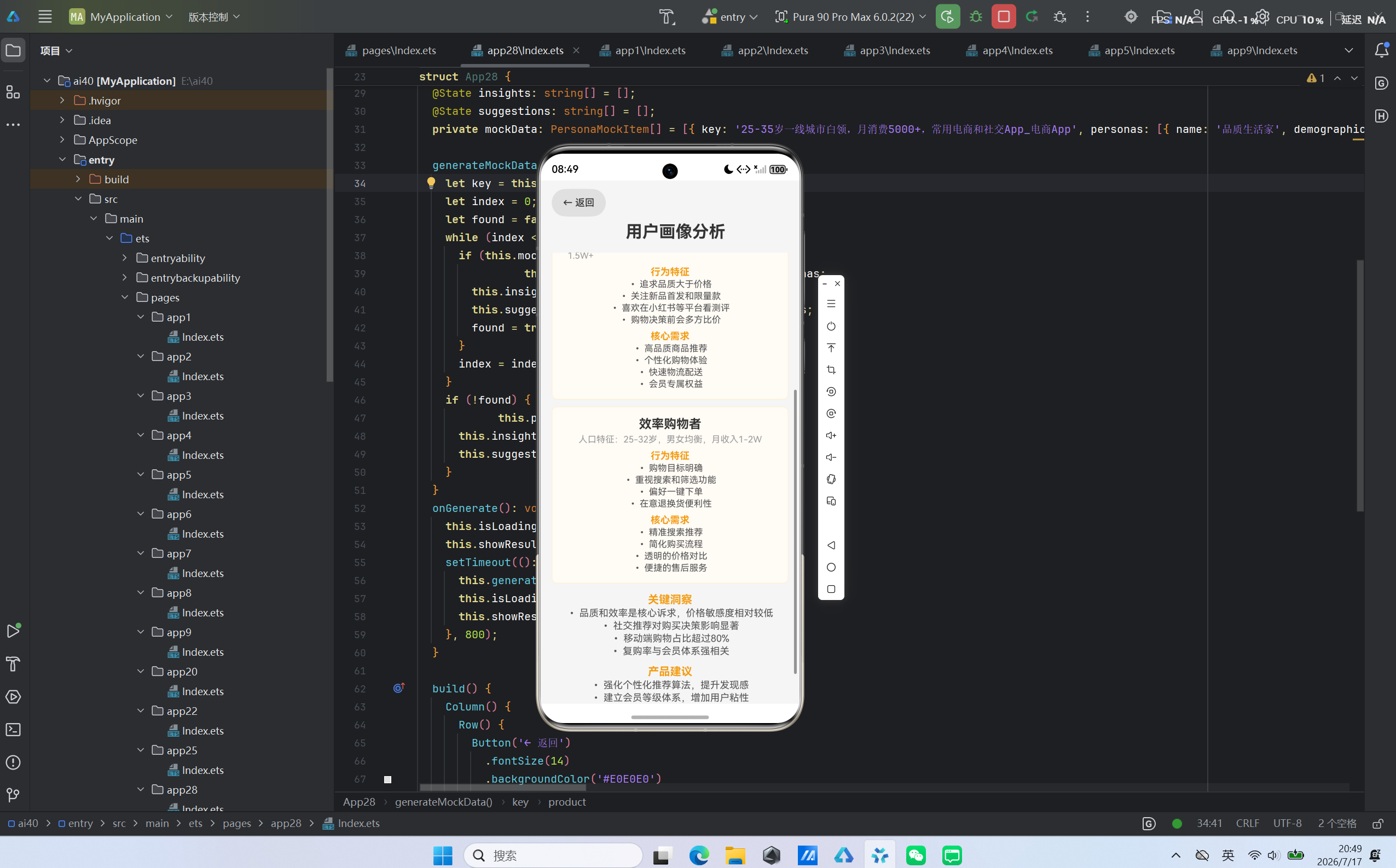Viewport: 1396px width, 868px height.
Task: Show the hidden editor tabs dropdown
Action: (1349, 50)
